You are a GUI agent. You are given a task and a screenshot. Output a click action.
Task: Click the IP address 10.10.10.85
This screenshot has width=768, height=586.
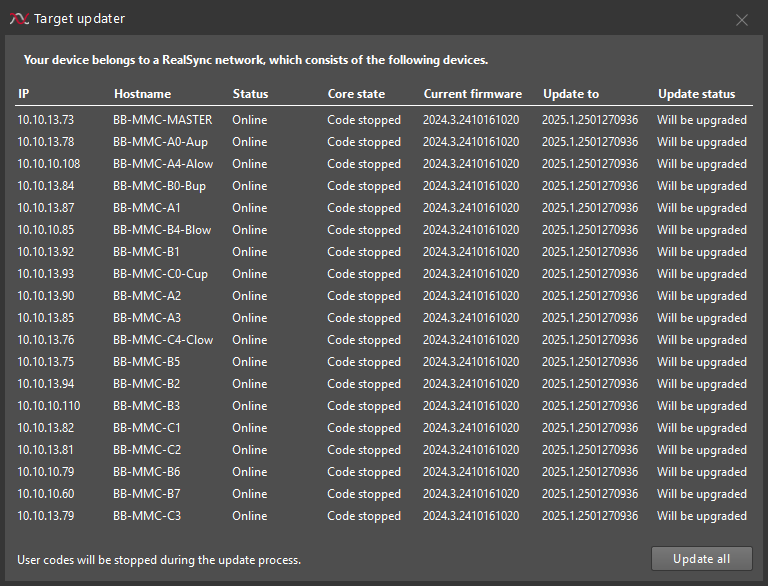[46, 230]
